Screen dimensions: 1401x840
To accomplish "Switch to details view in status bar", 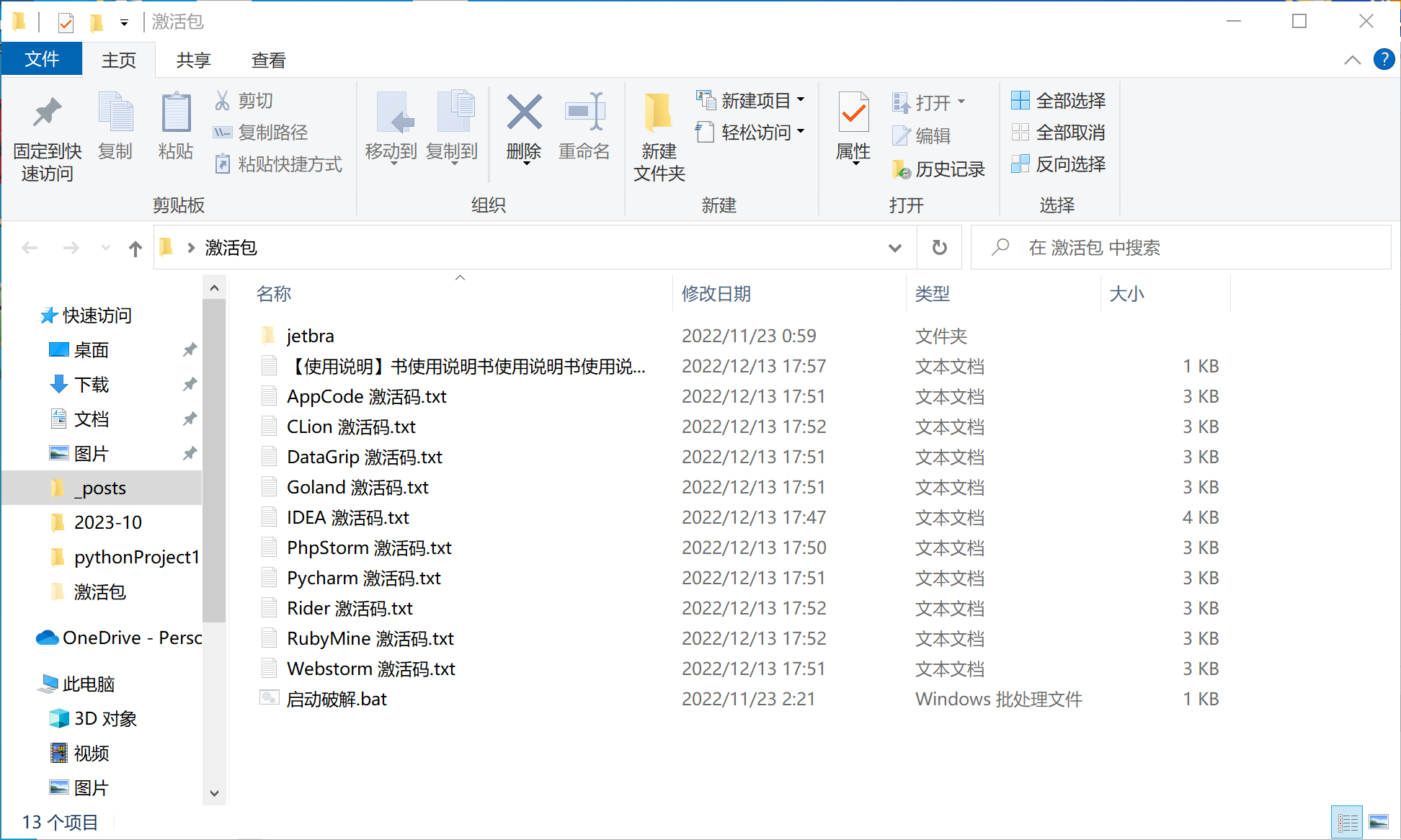I will coord(1347,822).
